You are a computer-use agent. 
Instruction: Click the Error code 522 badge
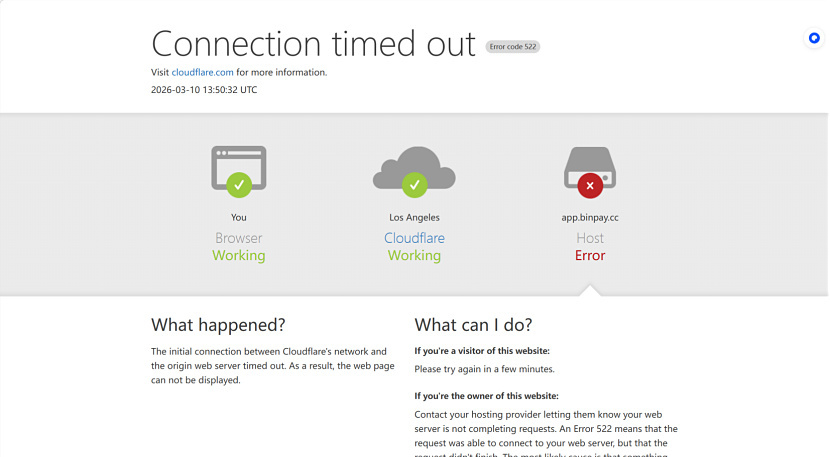[x=512, y=47]
